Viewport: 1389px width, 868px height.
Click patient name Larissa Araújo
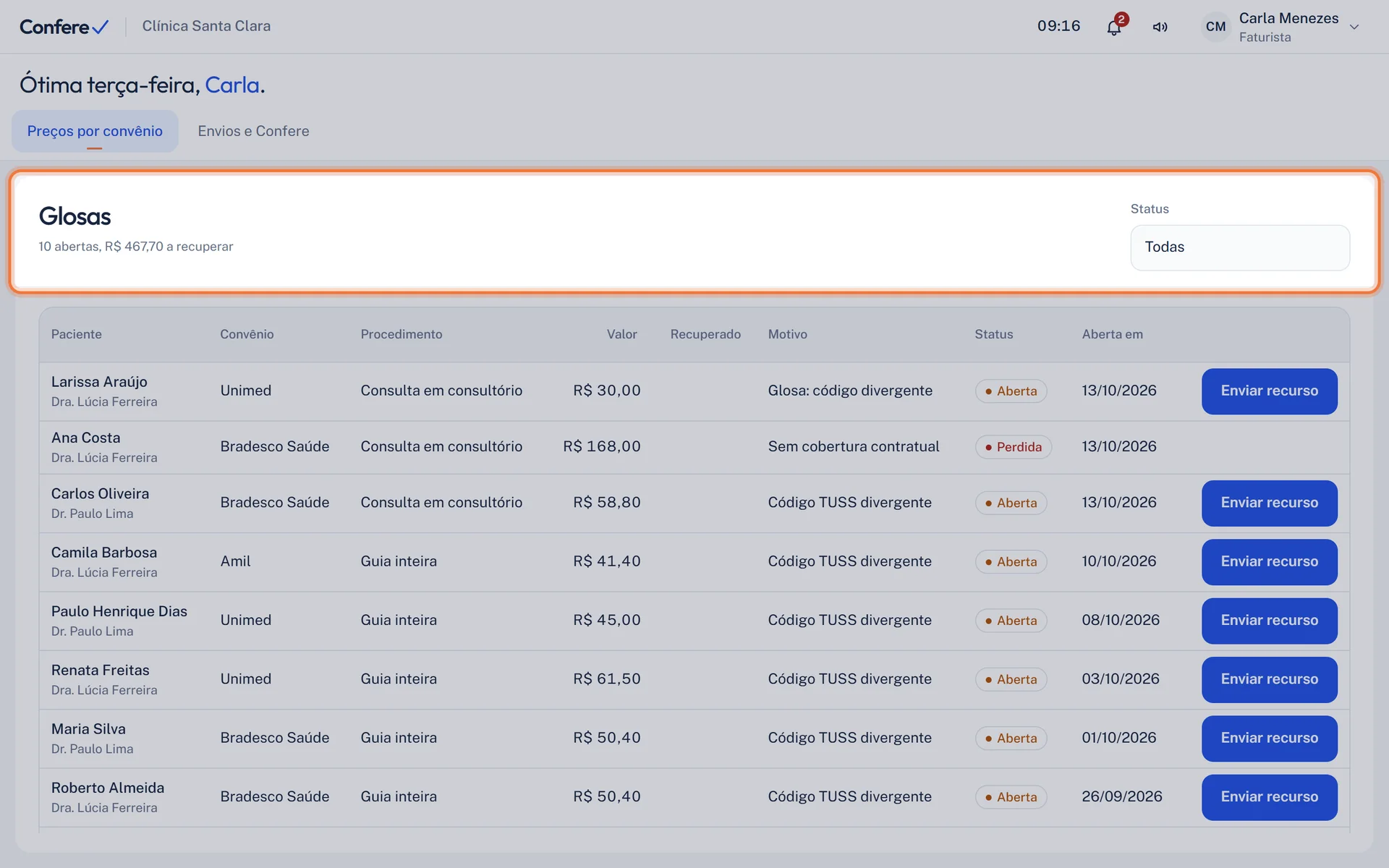[99, 382]
